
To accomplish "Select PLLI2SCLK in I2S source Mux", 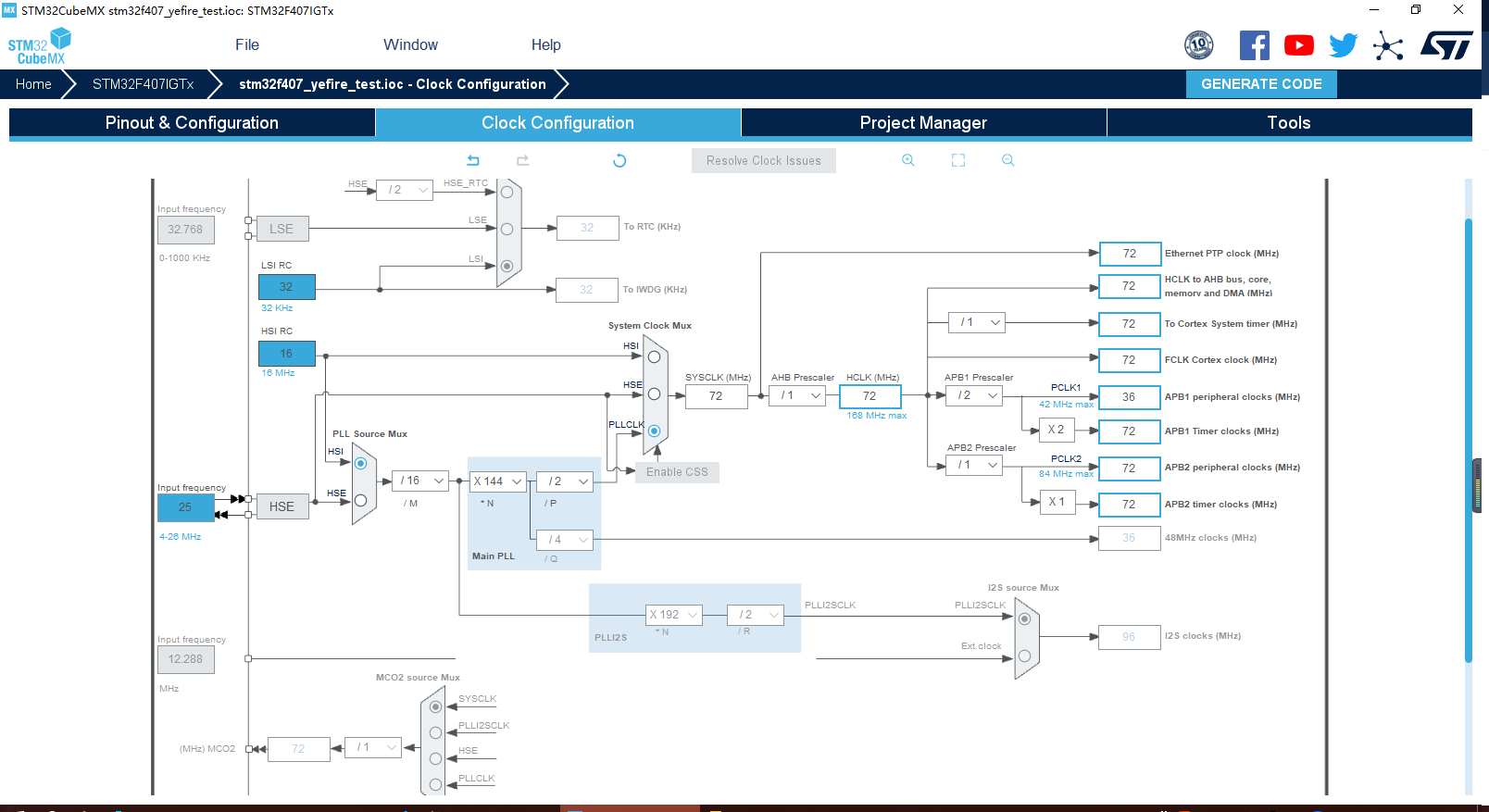I will point(1024,618).
